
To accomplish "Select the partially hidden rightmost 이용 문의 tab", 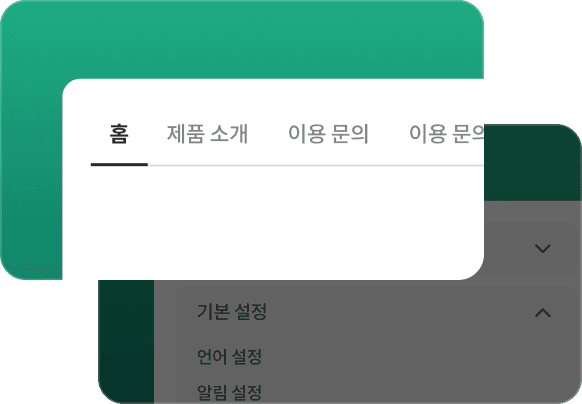I will [x=447, y=134].
